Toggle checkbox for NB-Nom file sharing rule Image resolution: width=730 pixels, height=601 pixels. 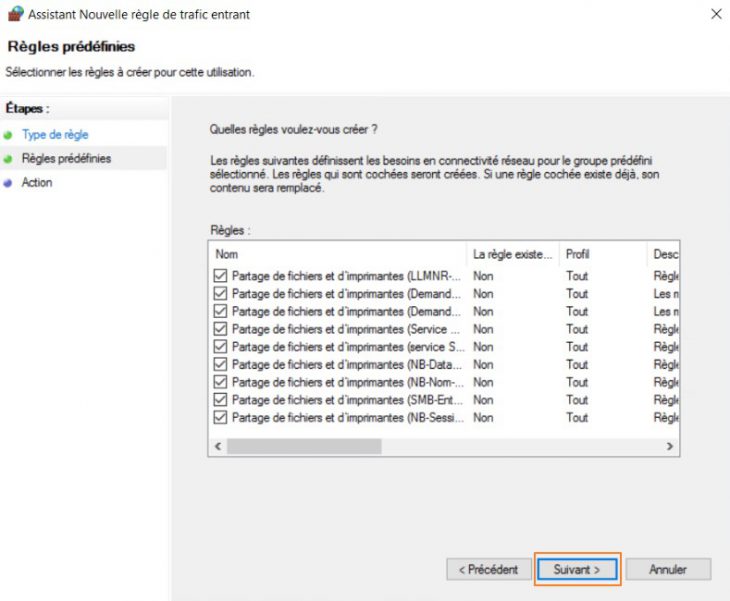pyautogui.click(x=220, y=382)
